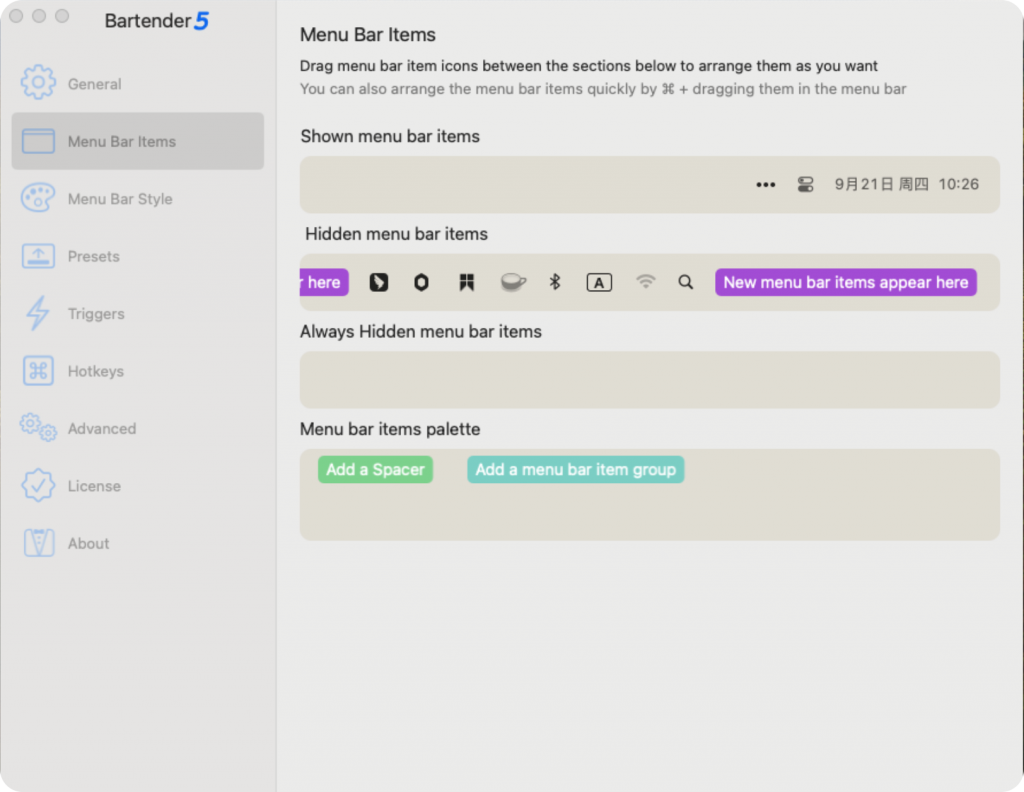The width and height of the screenshot is (1024, 792).
Task: Select the black arrow app icon
Action: [379, 282]
